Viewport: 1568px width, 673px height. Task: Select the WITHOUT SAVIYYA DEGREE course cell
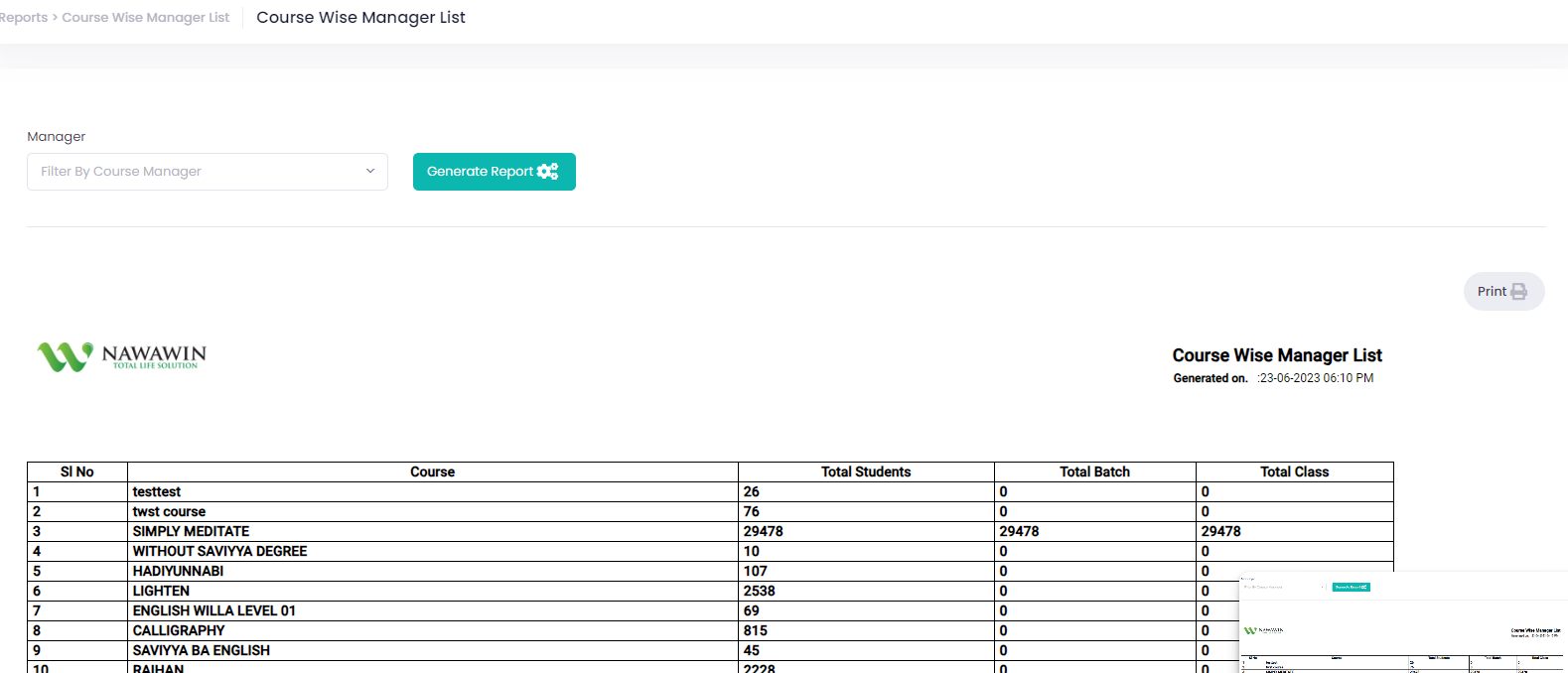[x=219, y=552]
